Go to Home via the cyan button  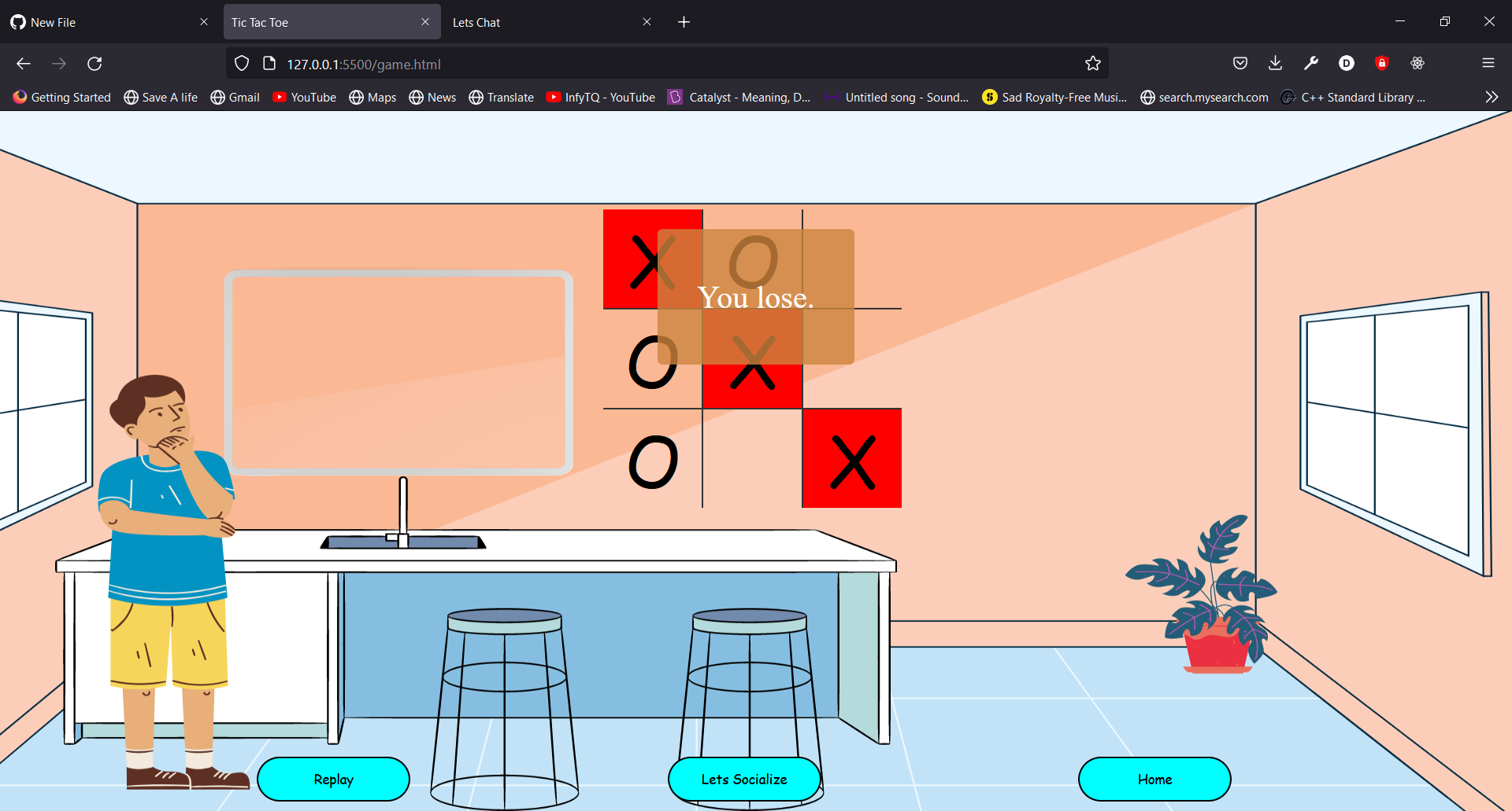click(x=1154, y=779)
